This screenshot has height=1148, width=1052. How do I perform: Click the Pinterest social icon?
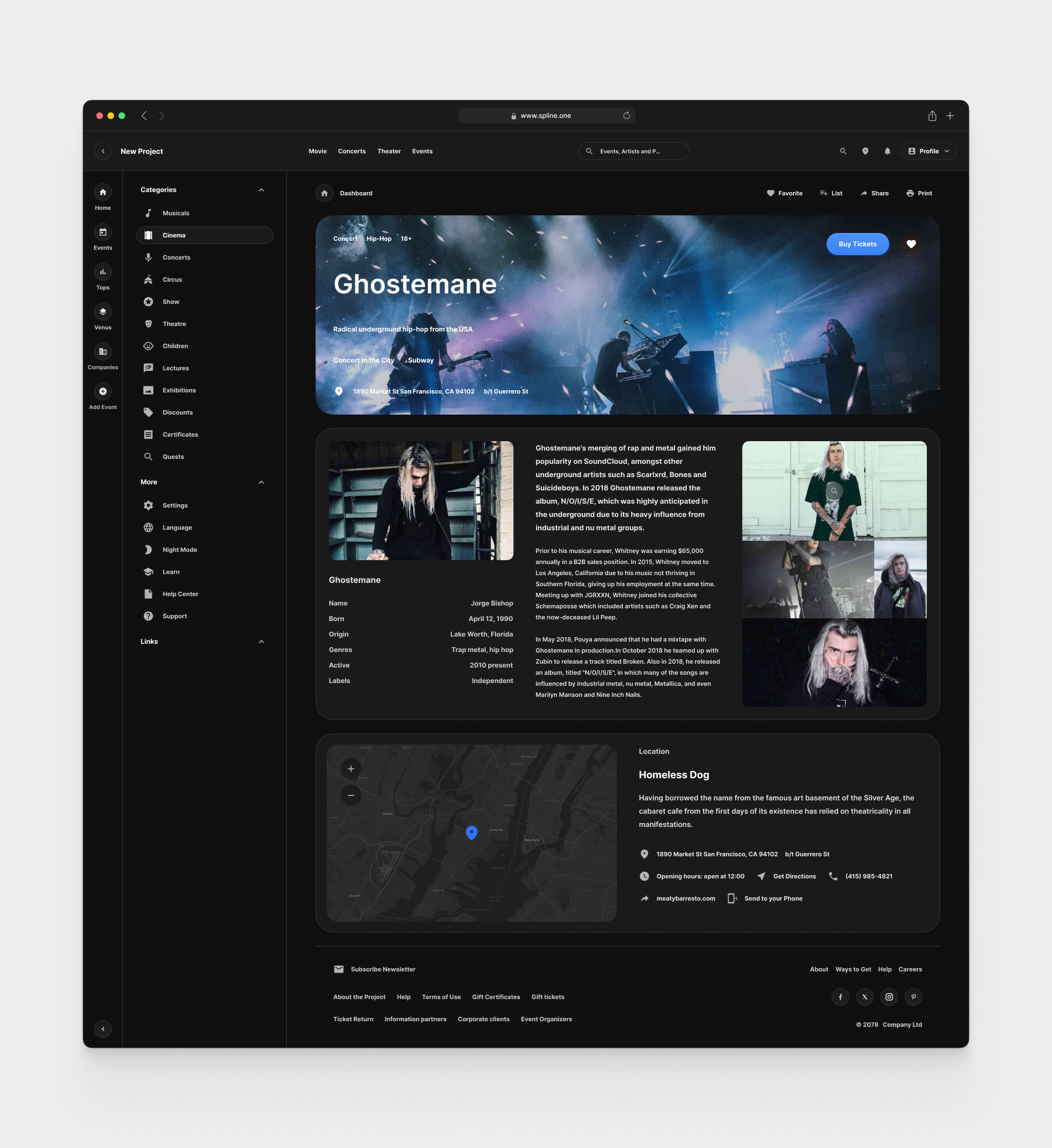914,997
